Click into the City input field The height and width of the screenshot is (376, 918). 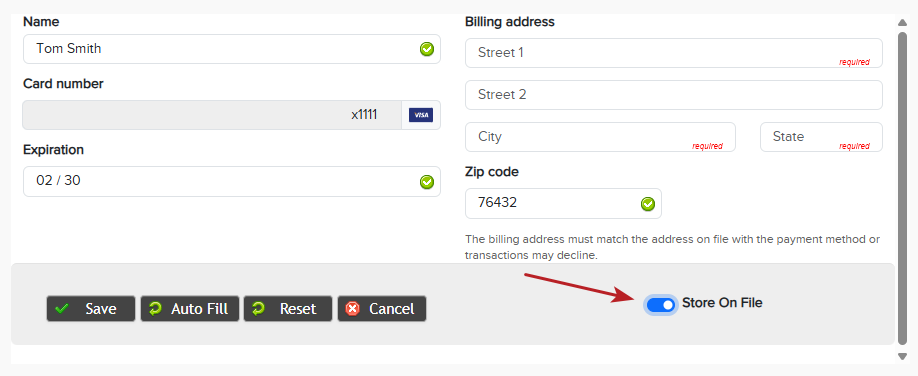pyautogui.click(x=600, y=137)
